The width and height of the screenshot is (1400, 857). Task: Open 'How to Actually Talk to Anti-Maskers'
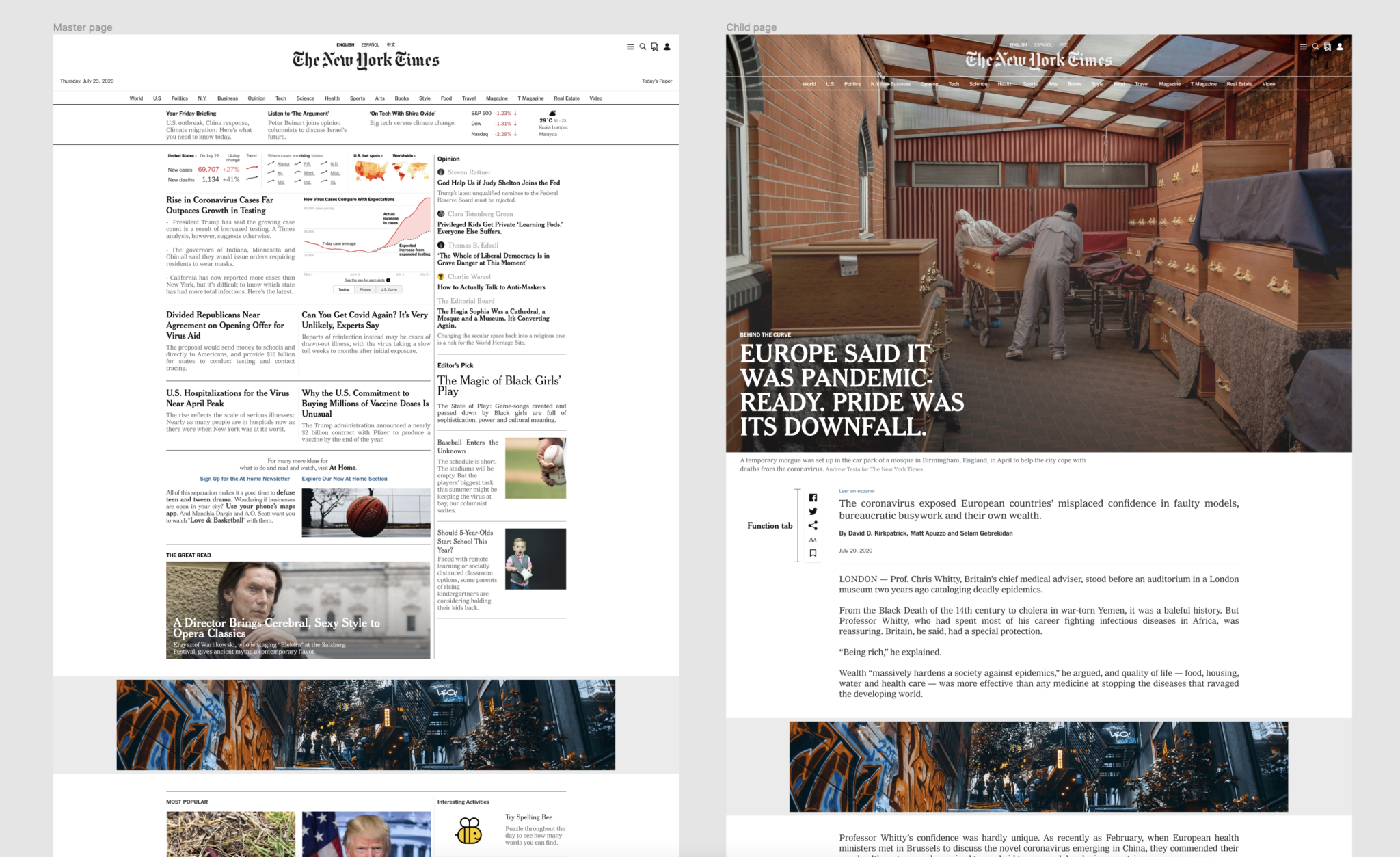click(x=492, y=287)
